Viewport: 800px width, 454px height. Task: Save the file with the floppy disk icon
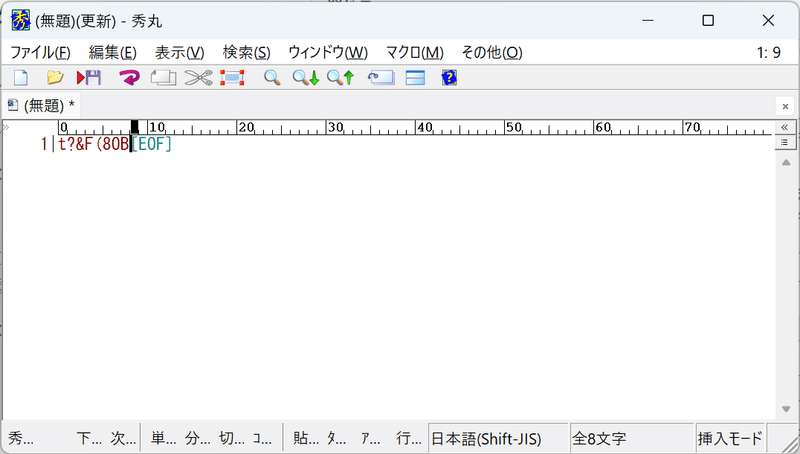point(89,78)
